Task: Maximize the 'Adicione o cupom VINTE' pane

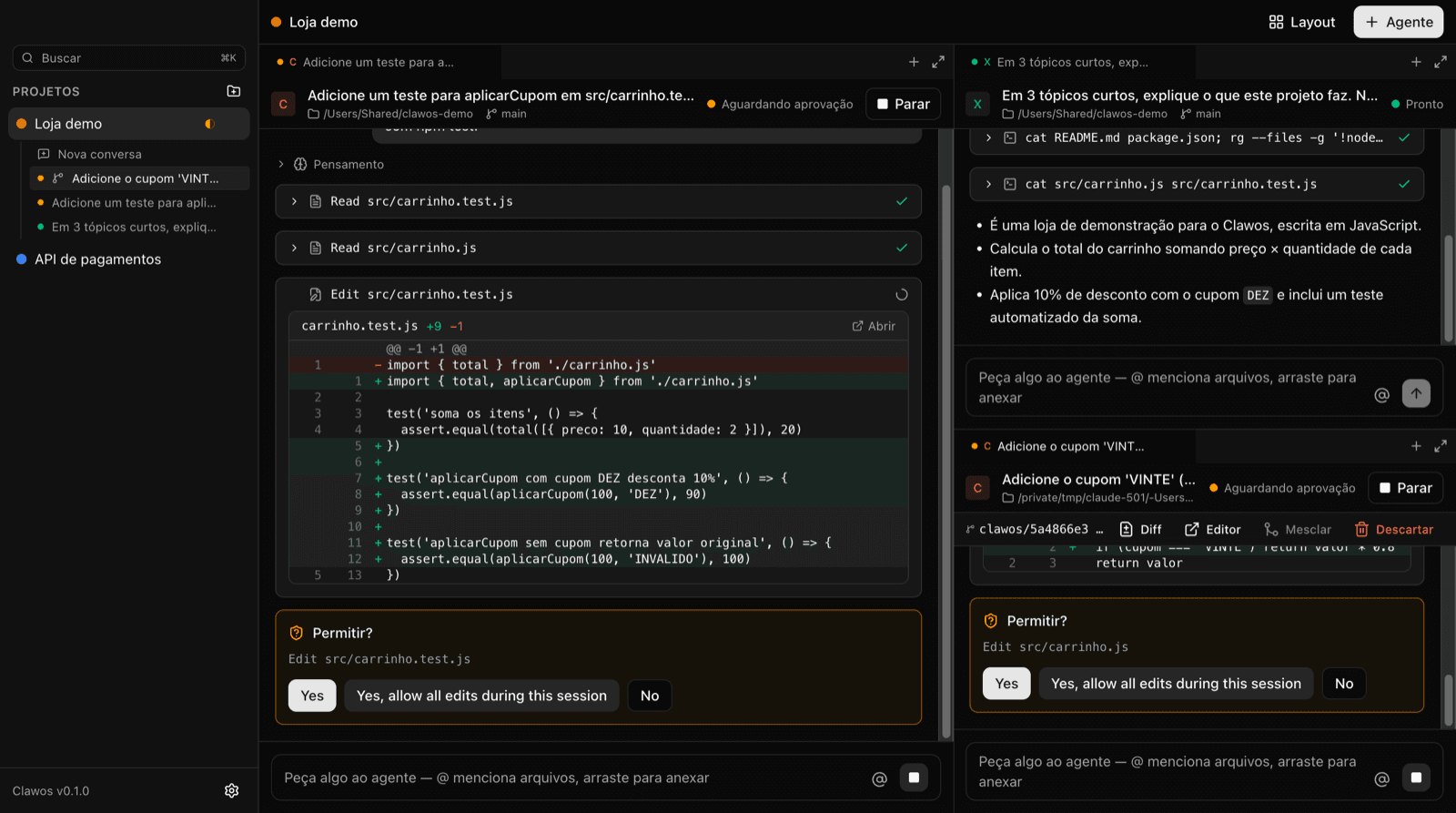Action: pos(1441,446)
